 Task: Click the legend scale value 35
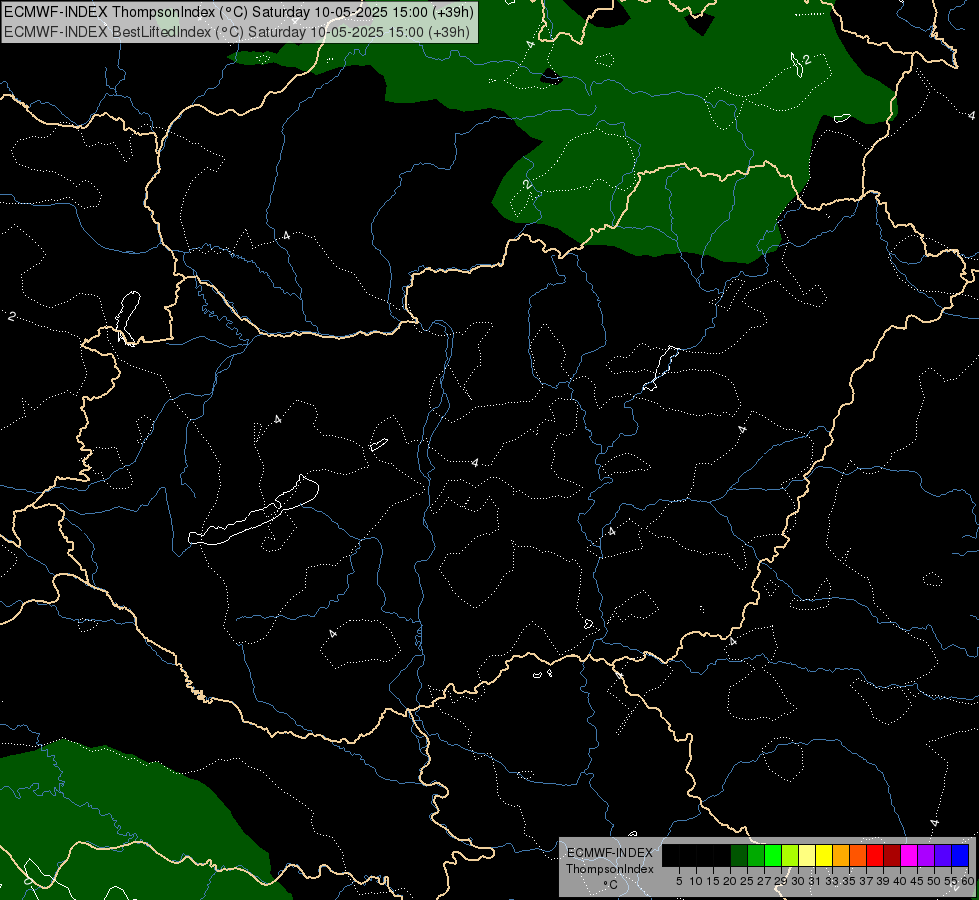tap(849, 881)
